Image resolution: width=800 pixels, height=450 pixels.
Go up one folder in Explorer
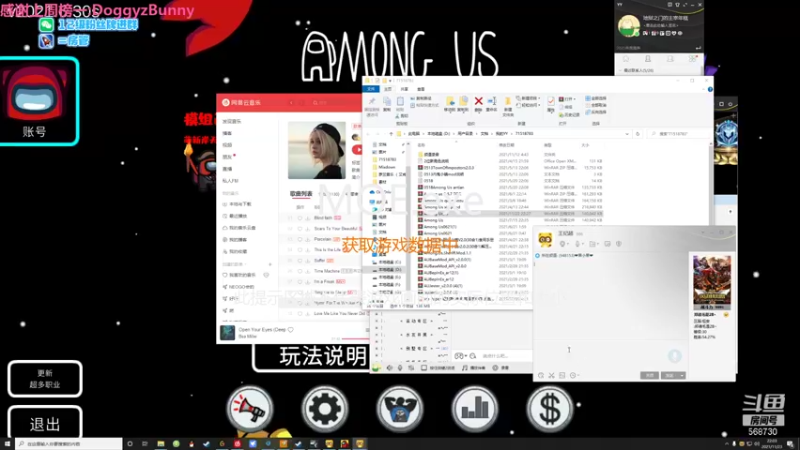(x=391, y=134)
